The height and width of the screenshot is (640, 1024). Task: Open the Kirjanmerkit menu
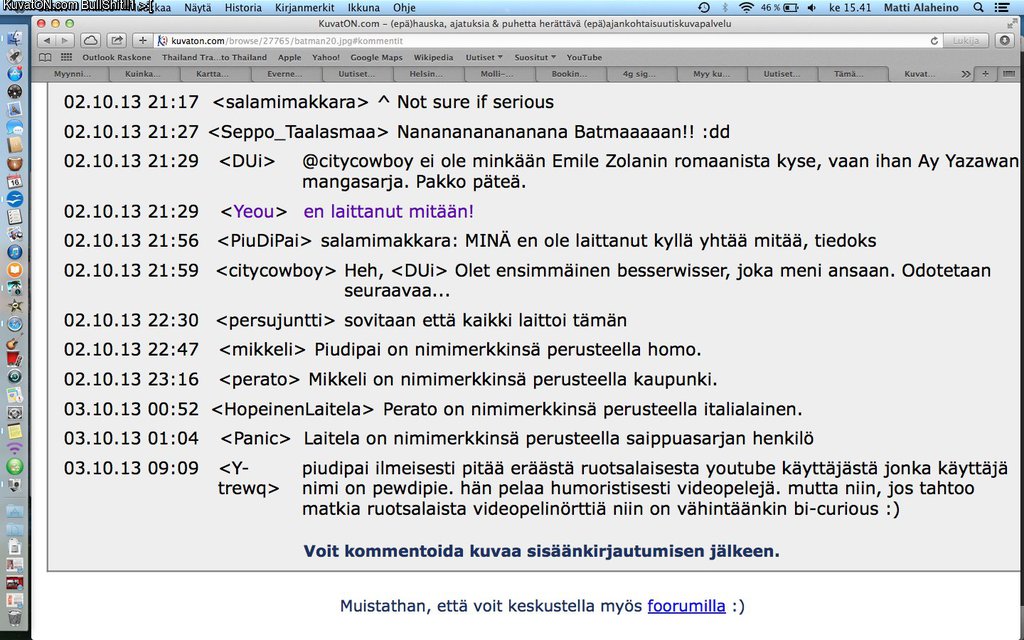tap(307, 7)
